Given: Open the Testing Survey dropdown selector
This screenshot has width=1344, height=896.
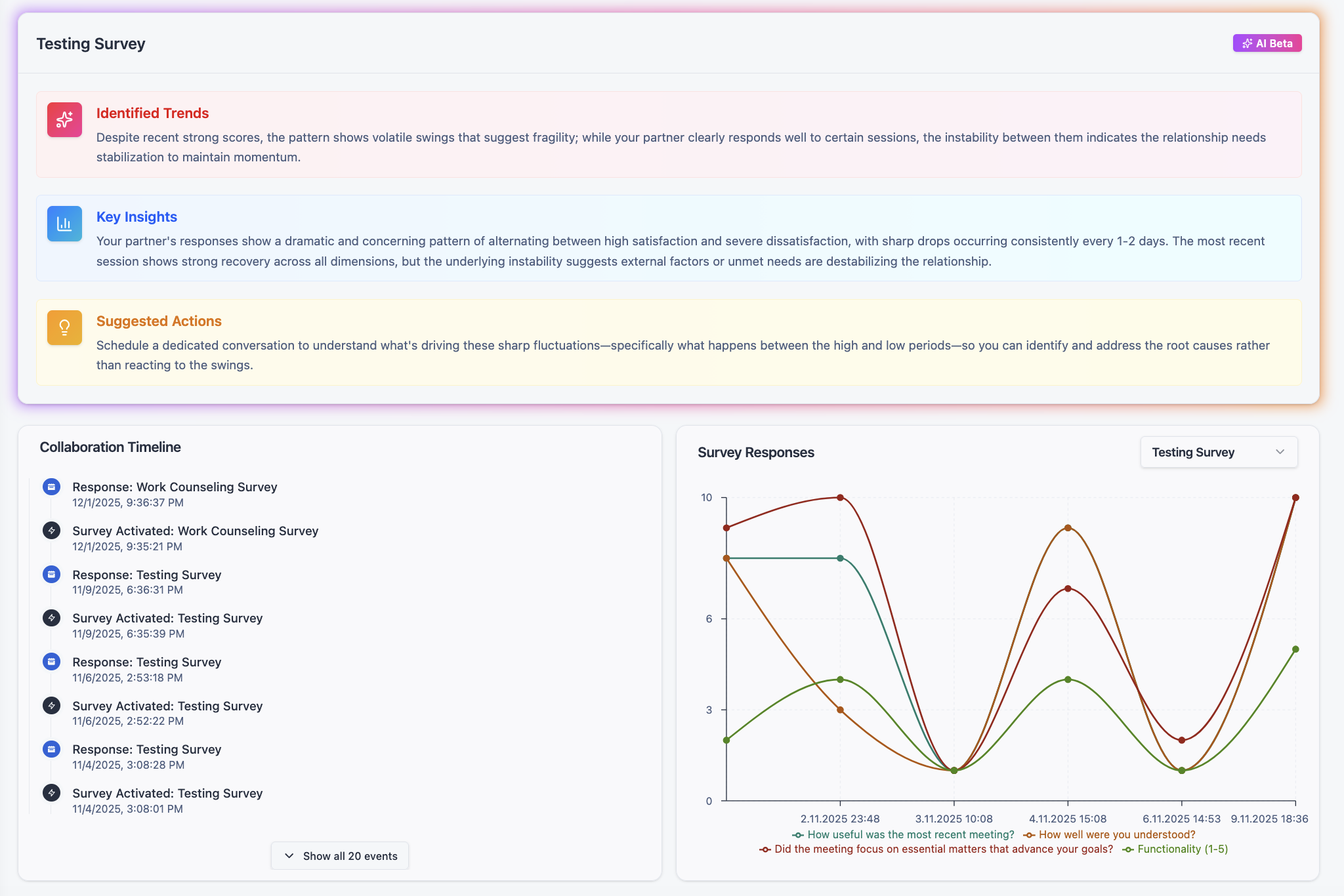Looking at the screenshot, I should pyautogui.click(x=1218, y=452).
